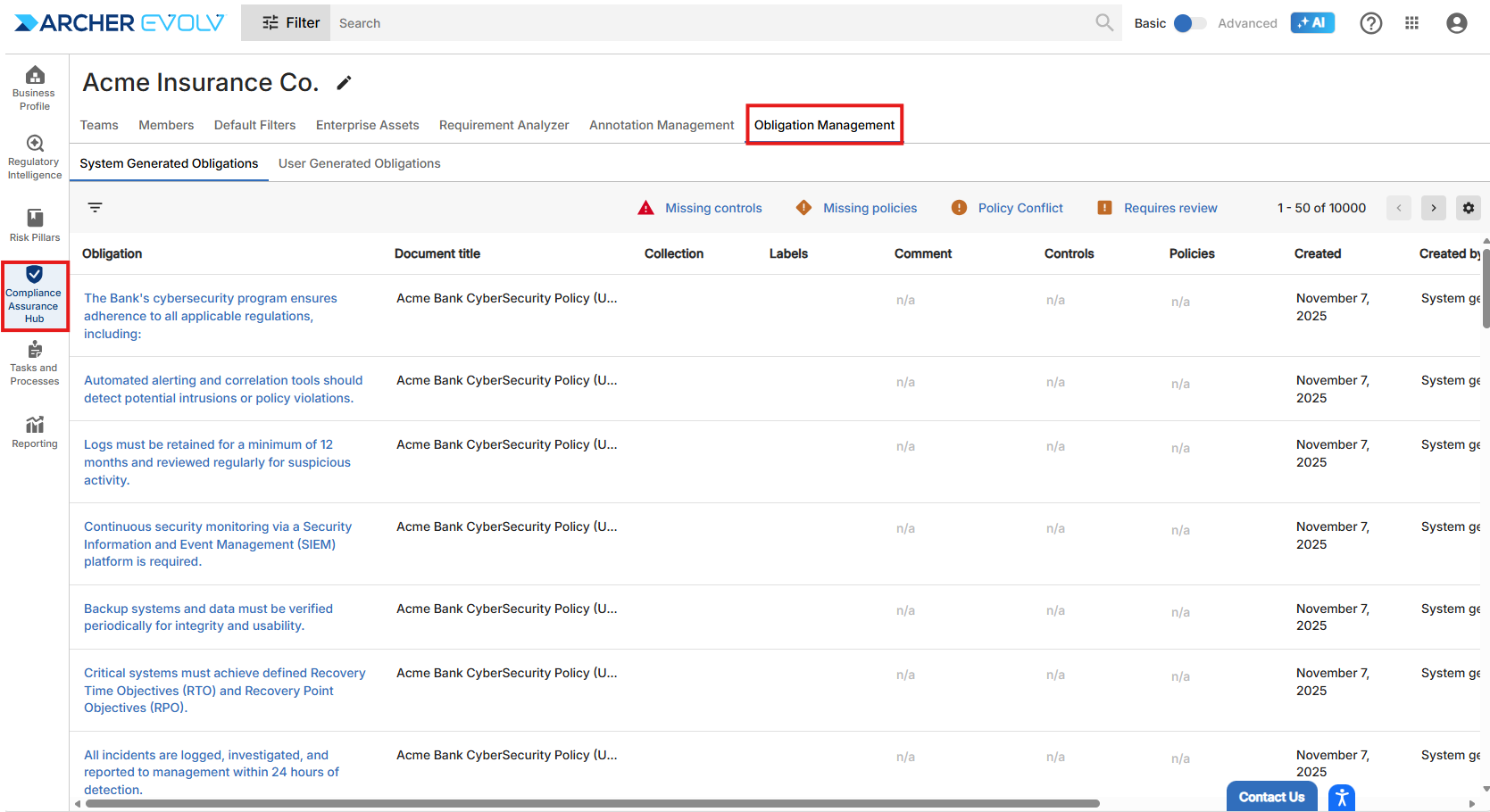
Task: Open the Requirement Analyzer tab
Action: (x=504, y=125)
